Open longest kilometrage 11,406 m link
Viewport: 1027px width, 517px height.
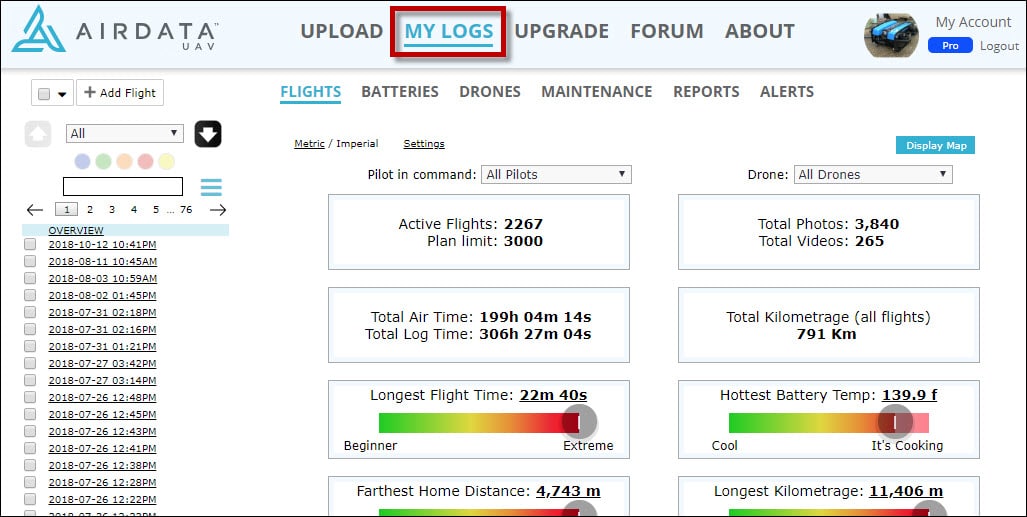click(x=906, y=491)
